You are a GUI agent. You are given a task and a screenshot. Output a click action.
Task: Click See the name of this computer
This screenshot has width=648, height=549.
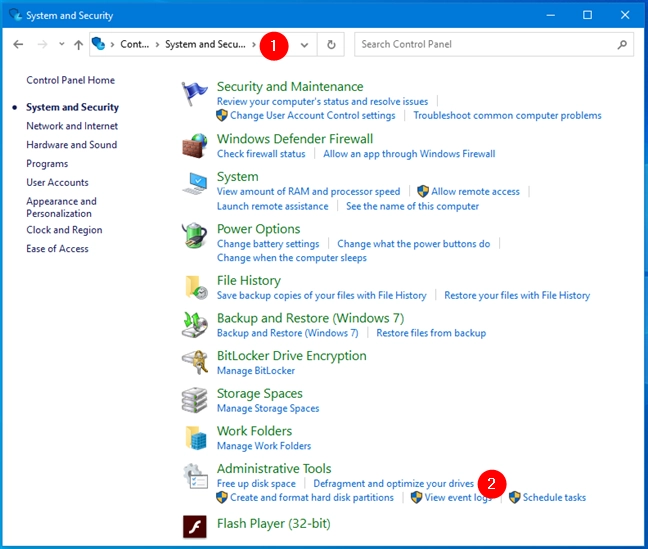tap(412, 206)
